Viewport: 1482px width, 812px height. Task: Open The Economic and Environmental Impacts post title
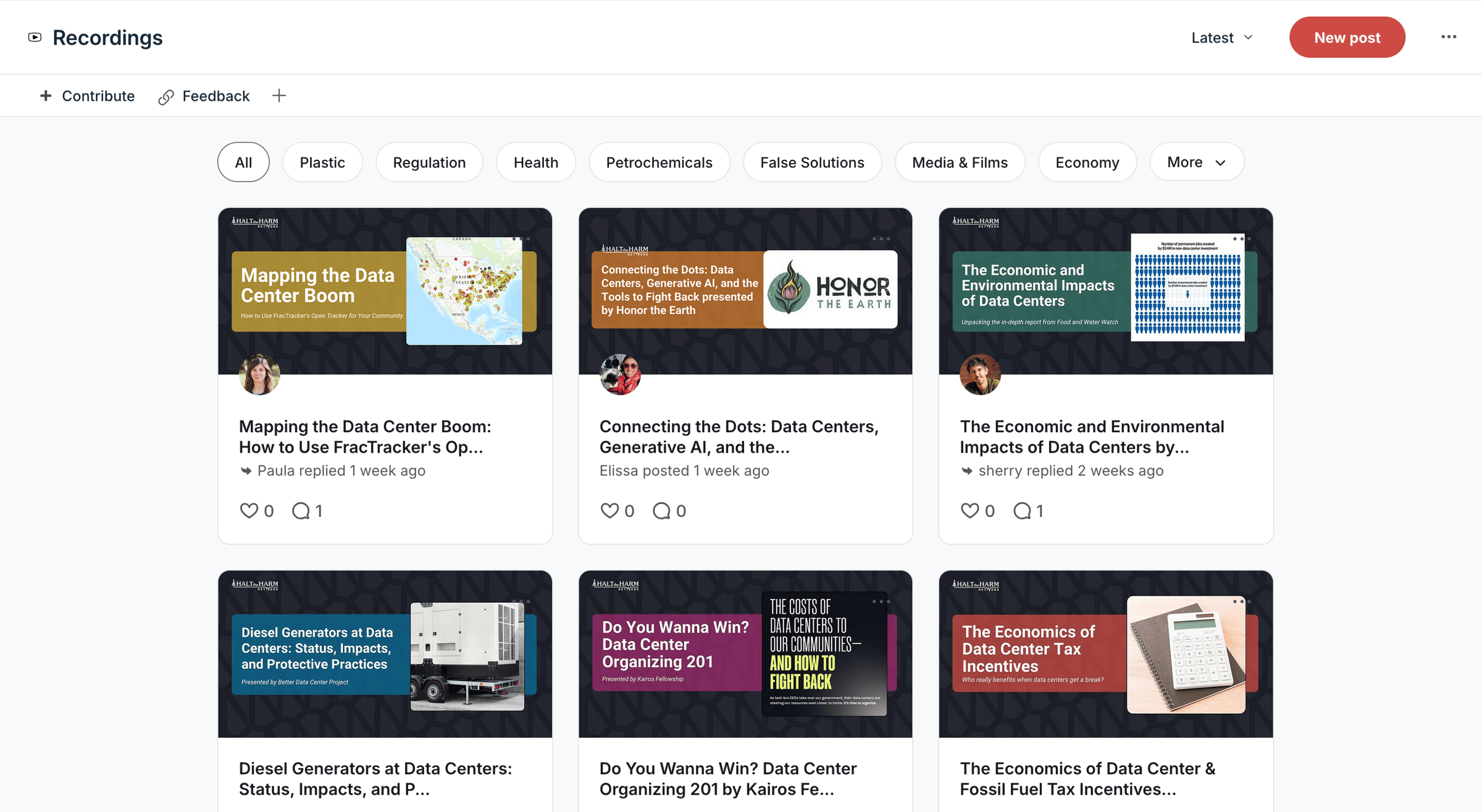[x=1092, y=437]
